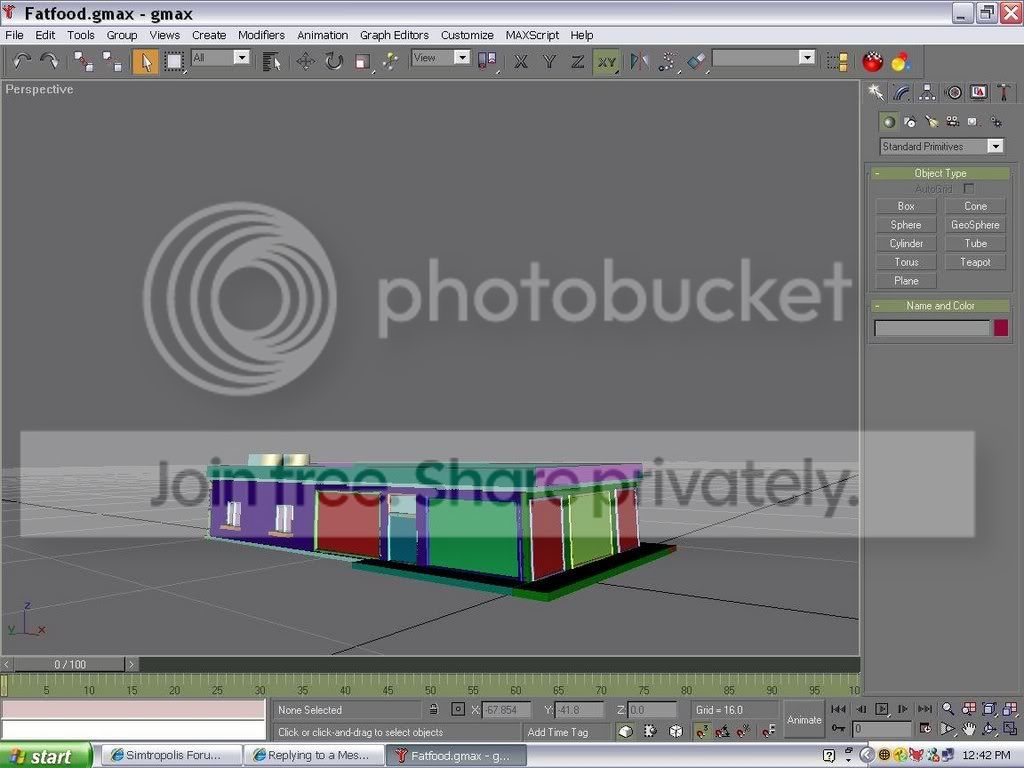Viewport: 1024px width, 768px height.
Task: Toggle Restrict to X axis
Action: click(x=520, y=61)
